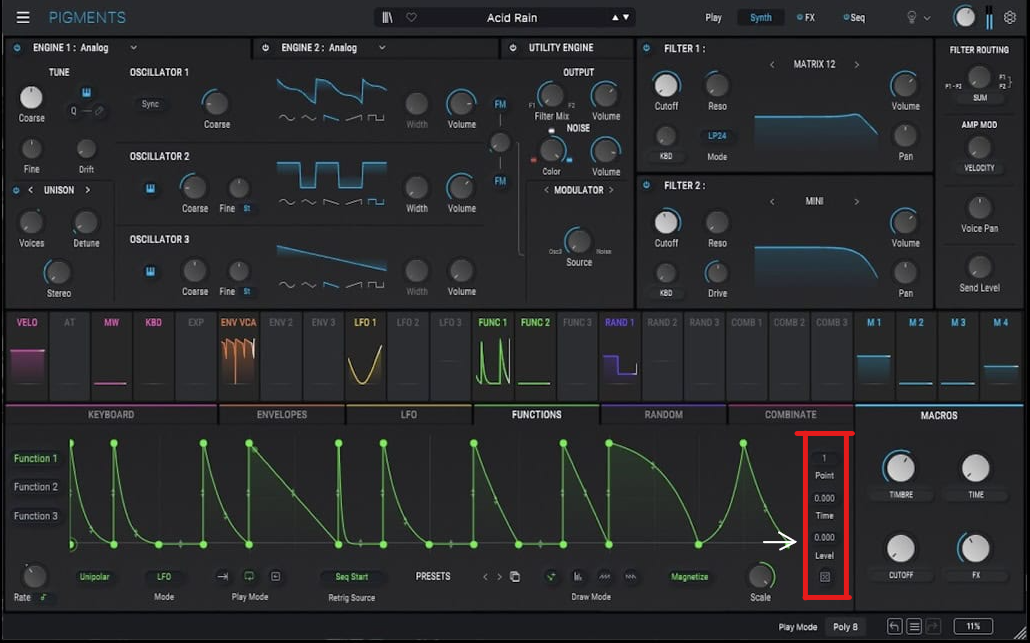
Task: Select Function 3 in the list
Action: tap(35, 516)
